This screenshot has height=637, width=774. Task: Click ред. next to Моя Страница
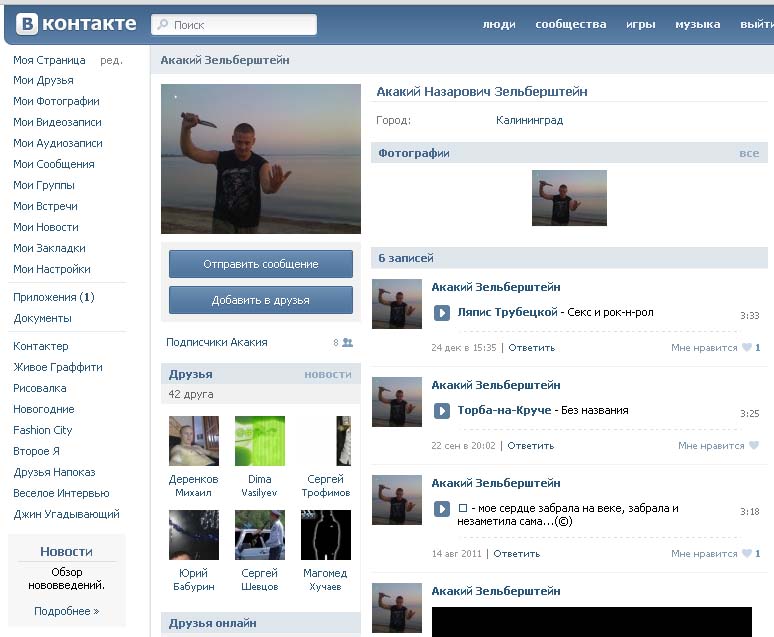(x=111, y=61)
